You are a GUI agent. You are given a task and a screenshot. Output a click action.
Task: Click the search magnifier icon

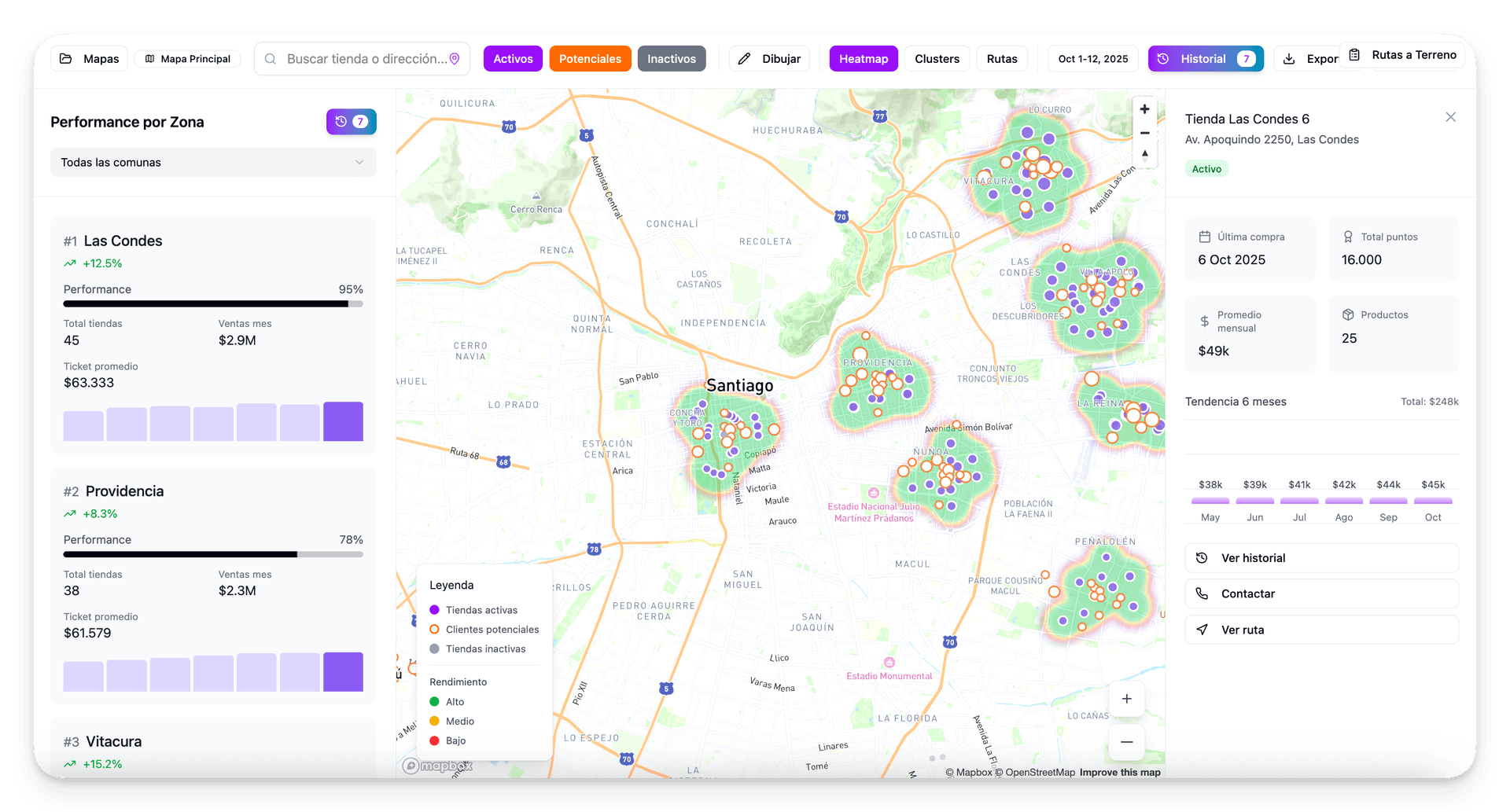(270, 58)
